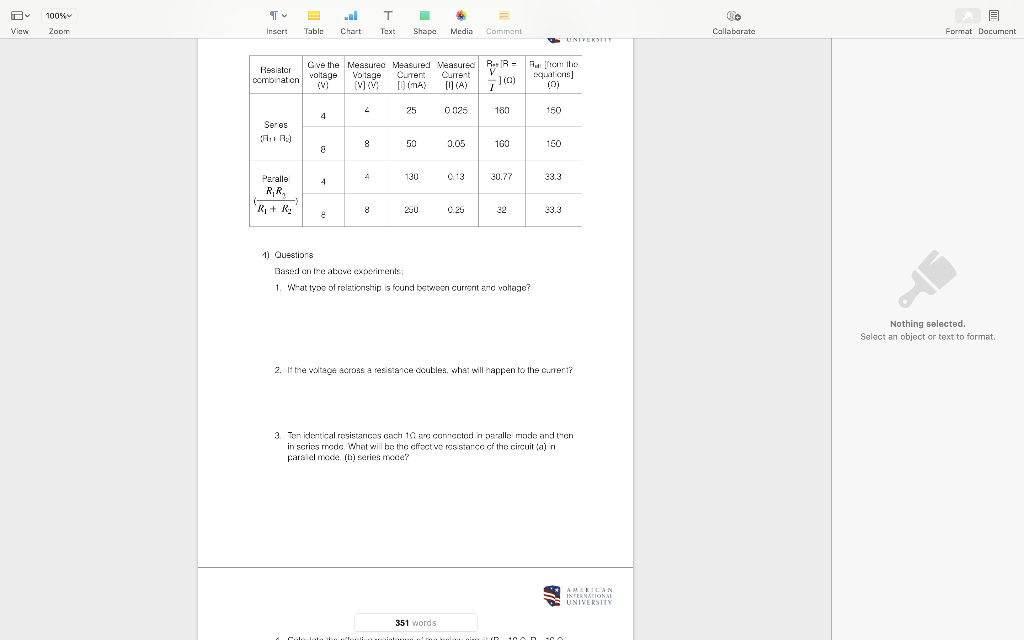The width and height of the screenshot is (1024, 640).
Task: Open the Zoom level dropdown showing 100%
Action: pos(57,16)
